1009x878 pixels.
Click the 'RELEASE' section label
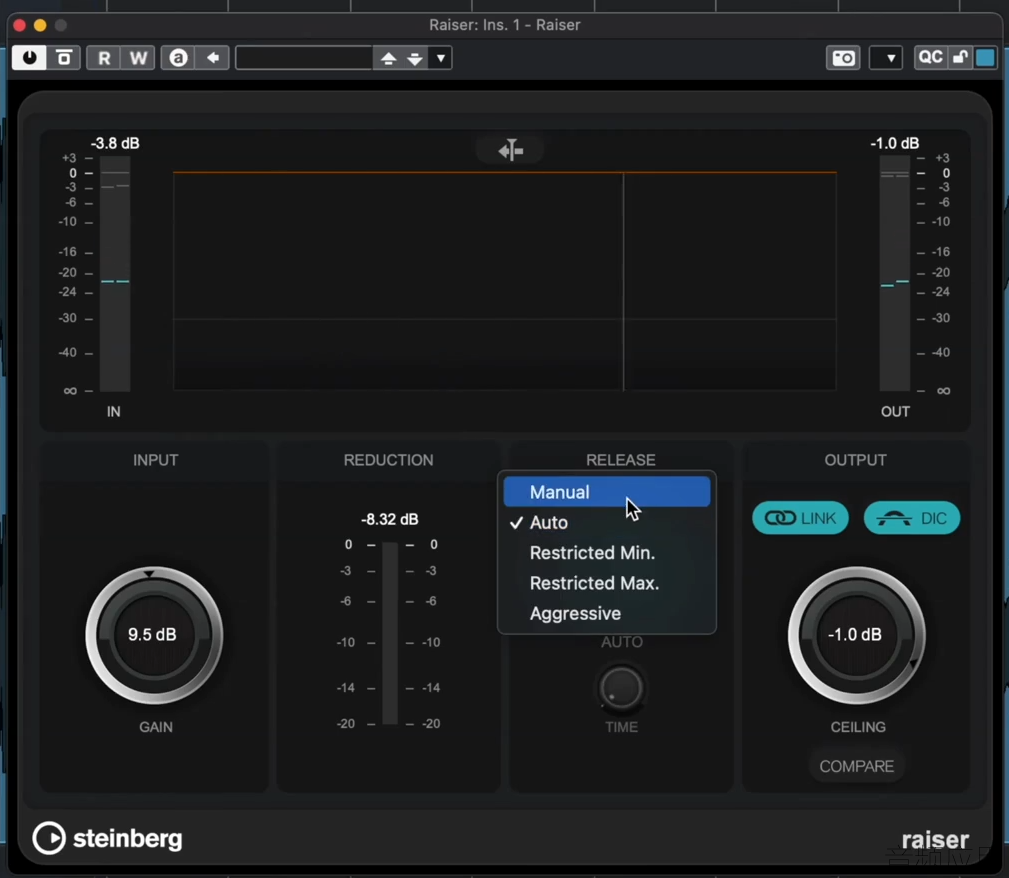[621, 460]
